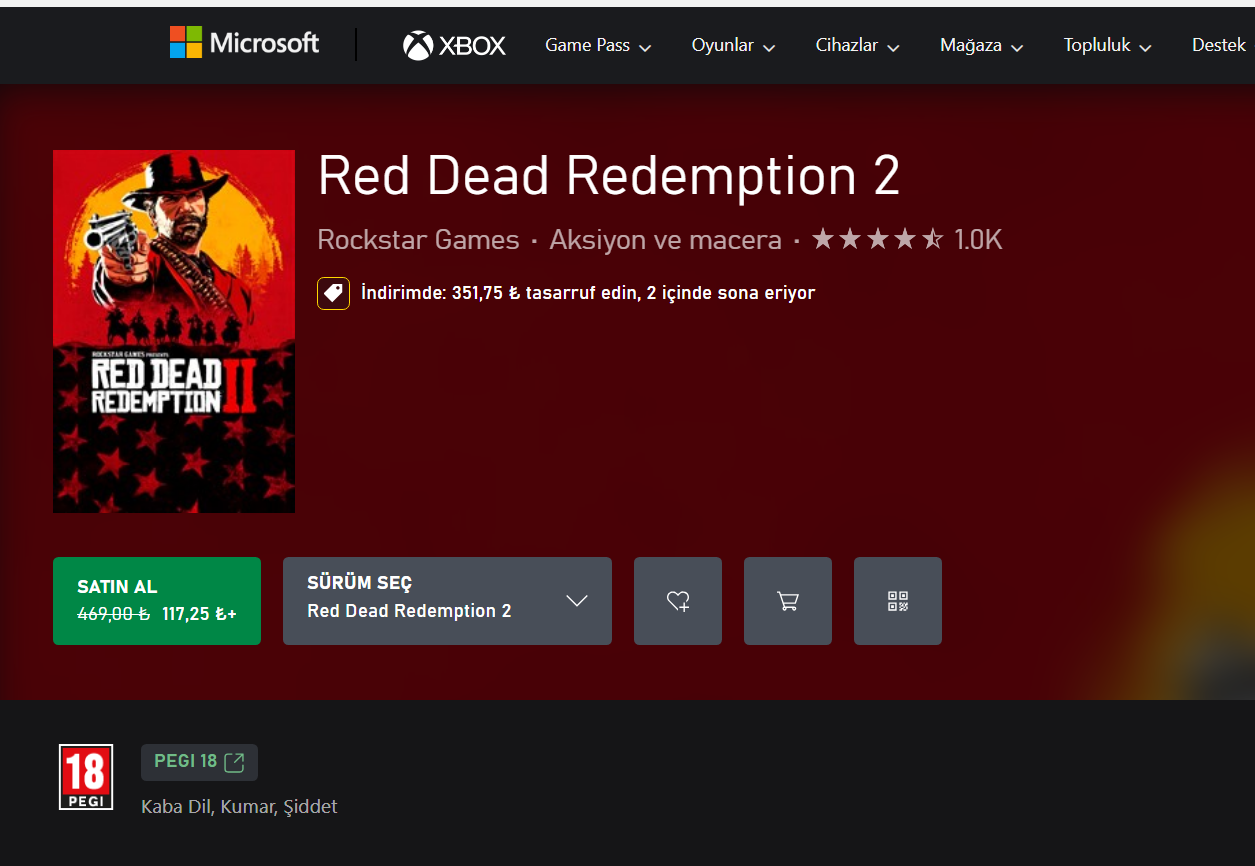Open the Xbox home logo
1255x866 pixels.
click(454, 45)
